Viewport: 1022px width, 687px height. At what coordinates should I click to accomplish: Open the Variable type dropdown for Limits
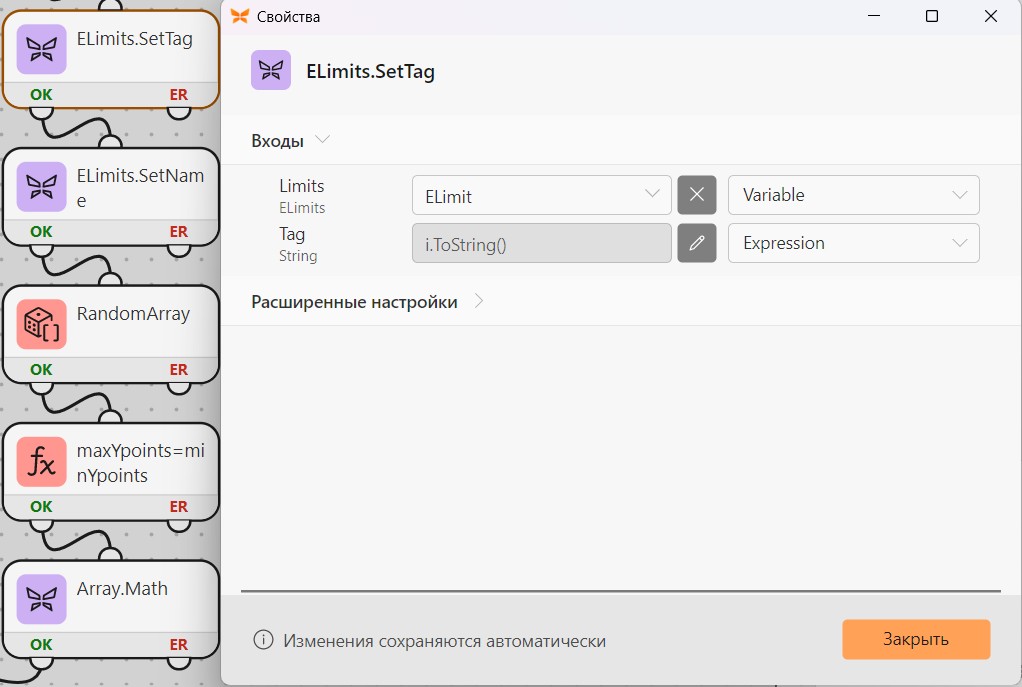coord(854,195)
